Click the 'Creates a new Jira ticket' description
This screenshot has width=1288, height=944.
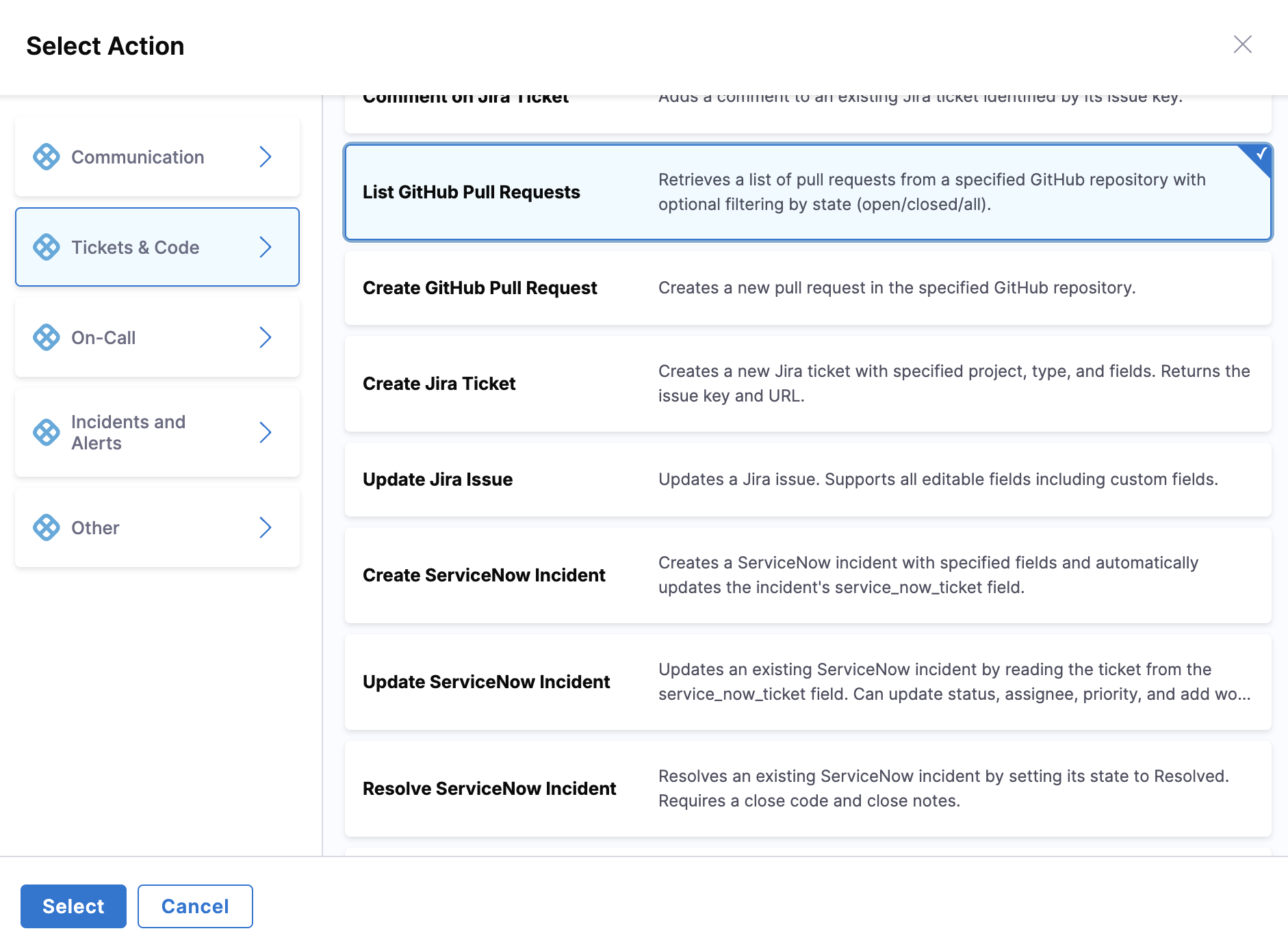click(x=954, y=384)
